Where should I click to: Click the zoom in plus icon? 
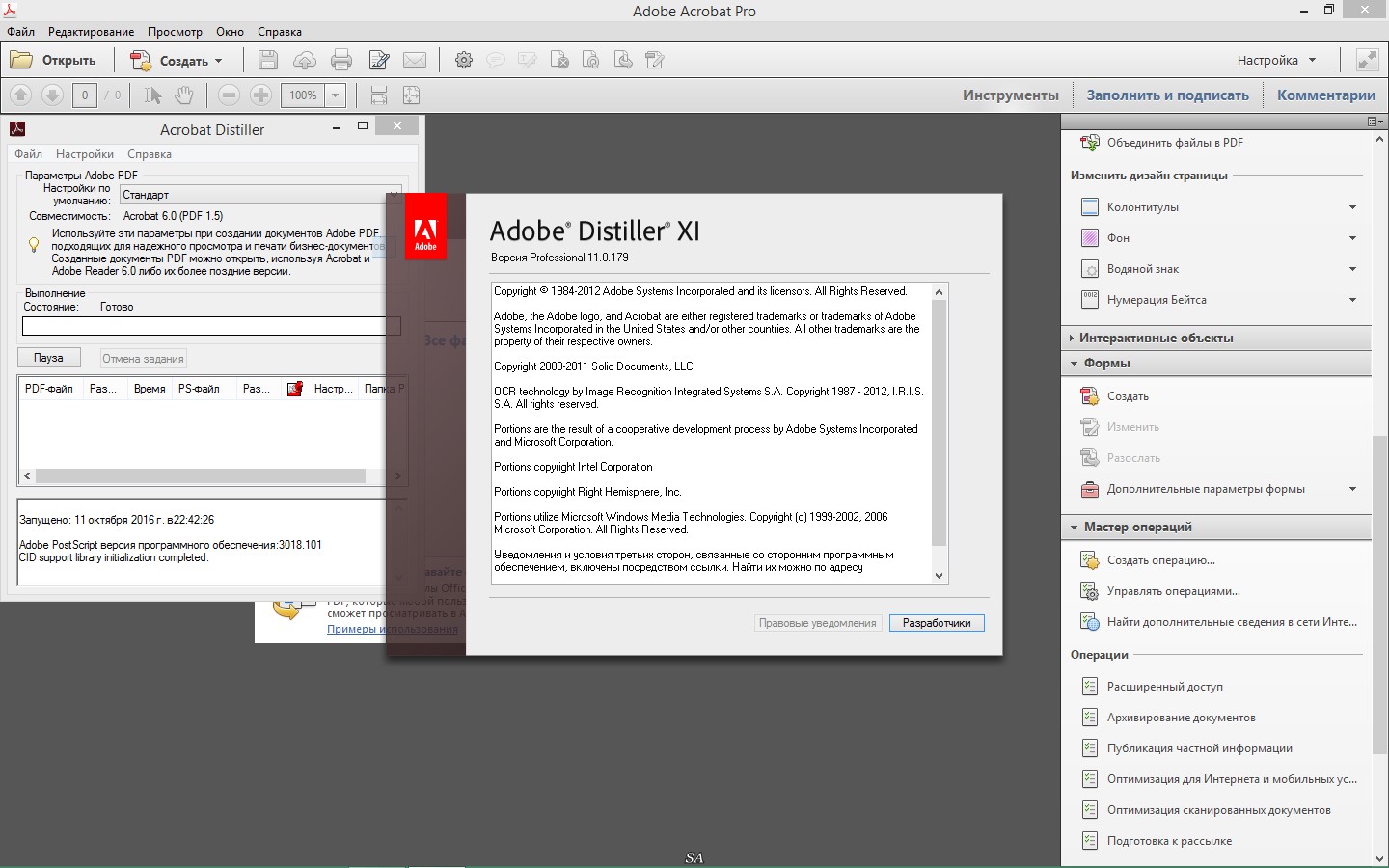[260, 95]
